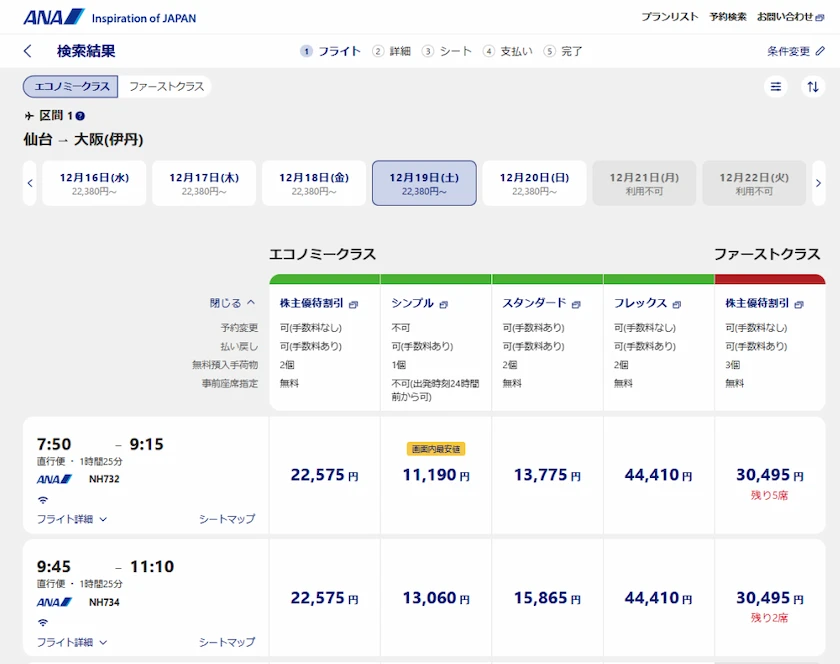840x664 pixels.
Task: Choose 13,060円 シンプル fare for NH734
Action: (x=436, y=598)
